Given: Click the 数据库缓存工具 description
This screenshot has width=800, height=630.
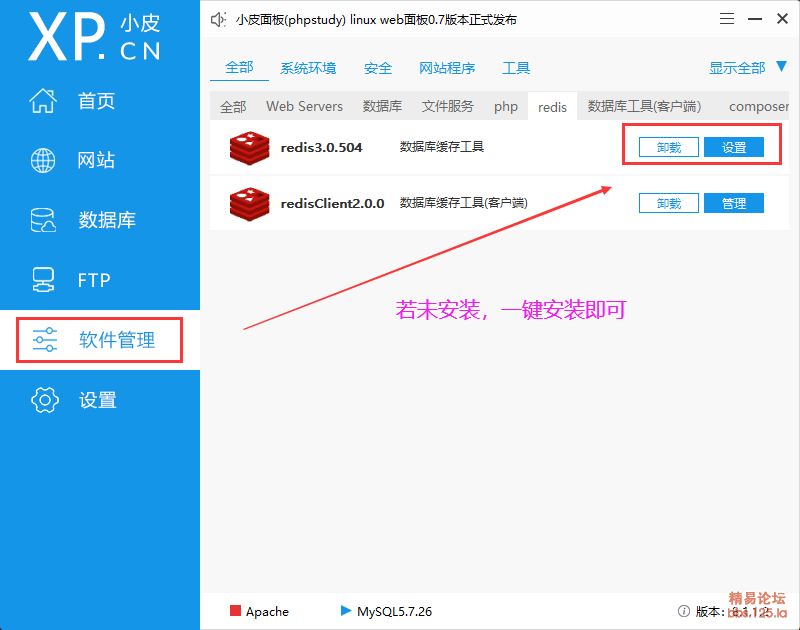Looking at the screenshot, I should coord(441,147).
